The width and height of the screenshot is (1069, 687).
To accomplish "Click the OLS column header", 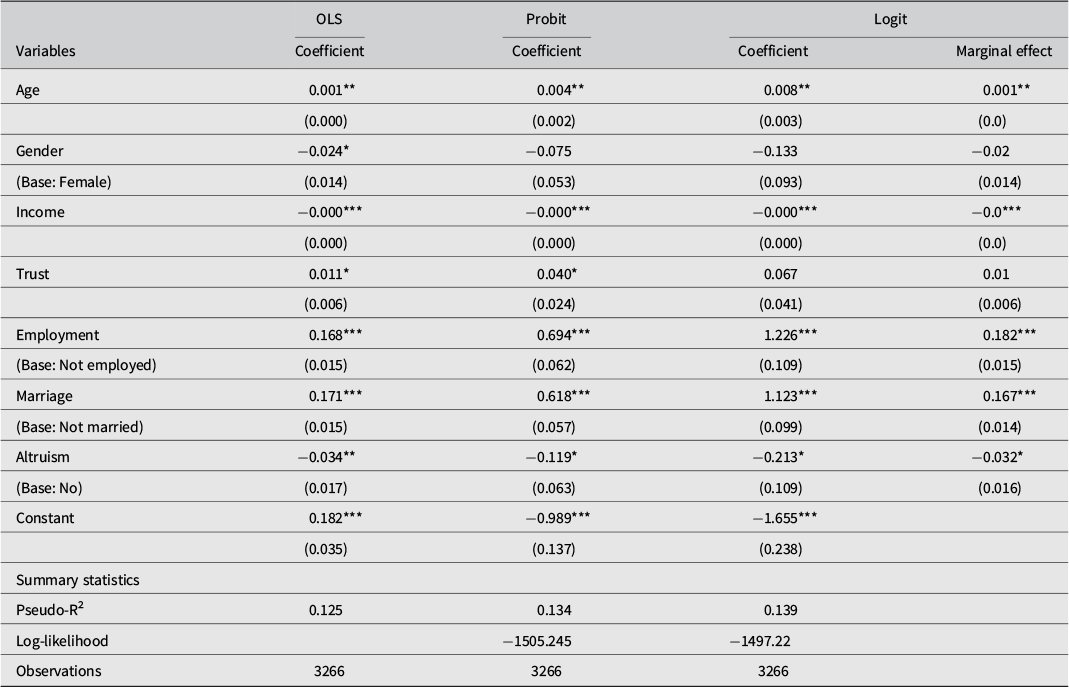I will 329,19.
